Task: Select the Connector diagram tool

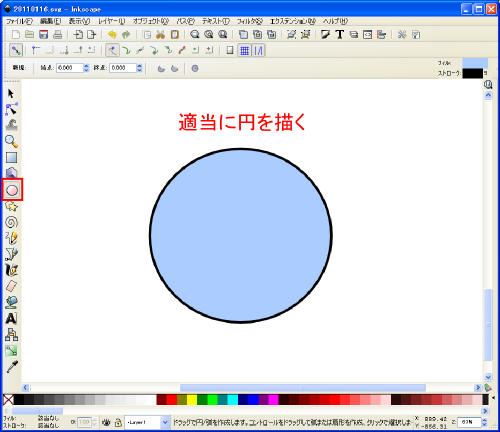Action: coord(11,334)
